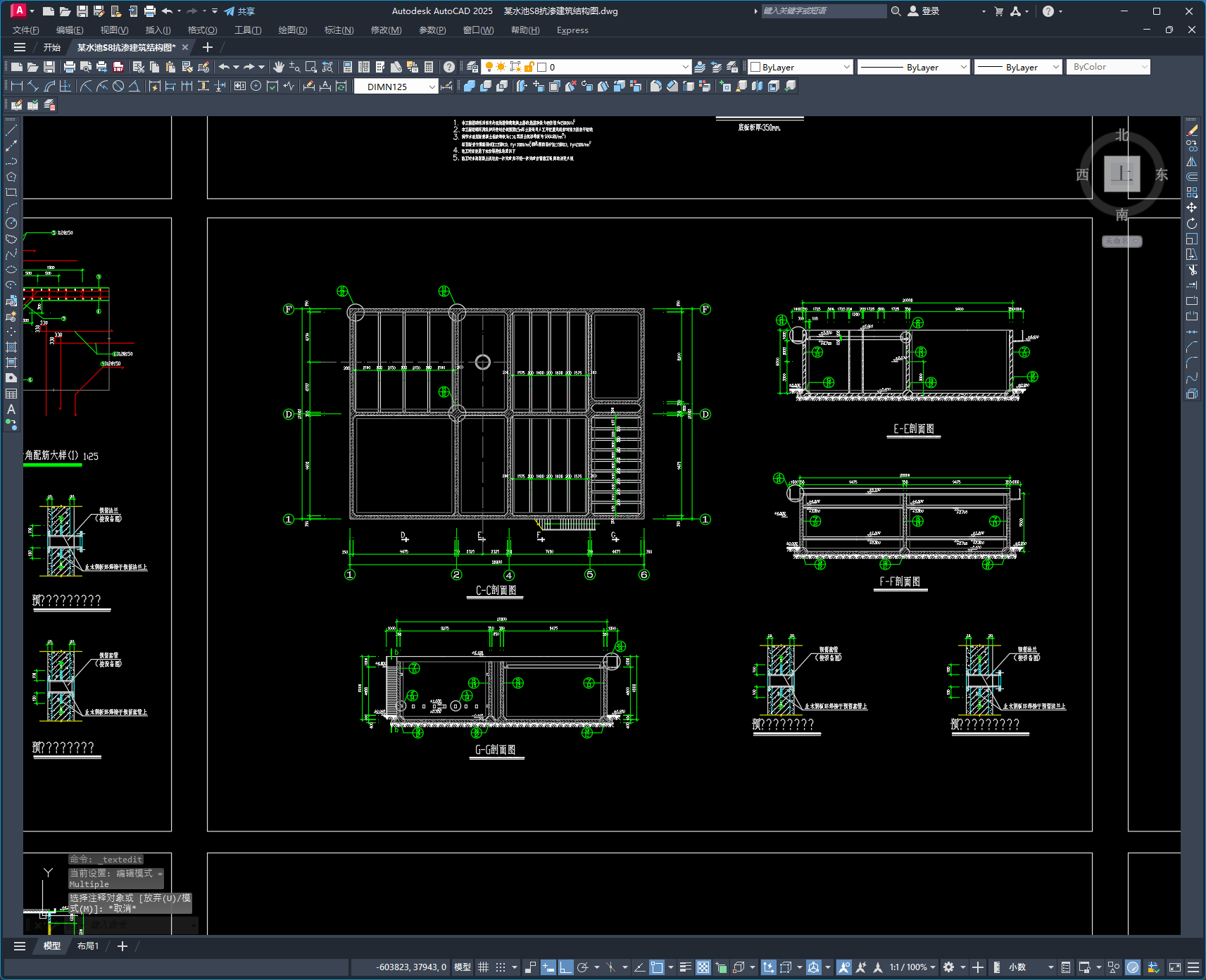The image size is (1206, 980).
Task: Expand the undo history dropdown arrow
Action: coord(236,67)
